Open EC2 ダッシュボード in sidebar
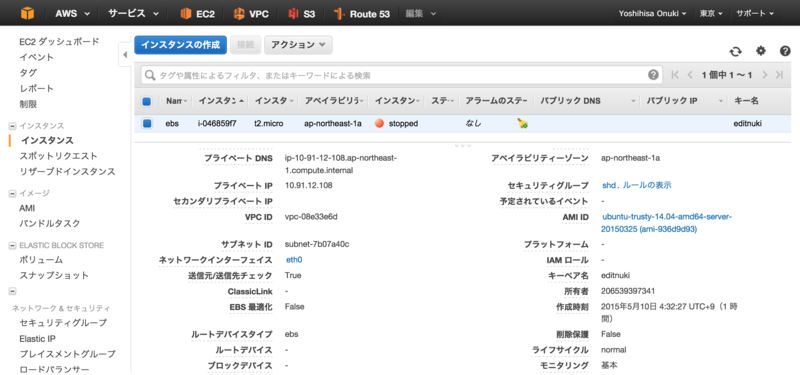800x375 pixels. pos(59,41)
